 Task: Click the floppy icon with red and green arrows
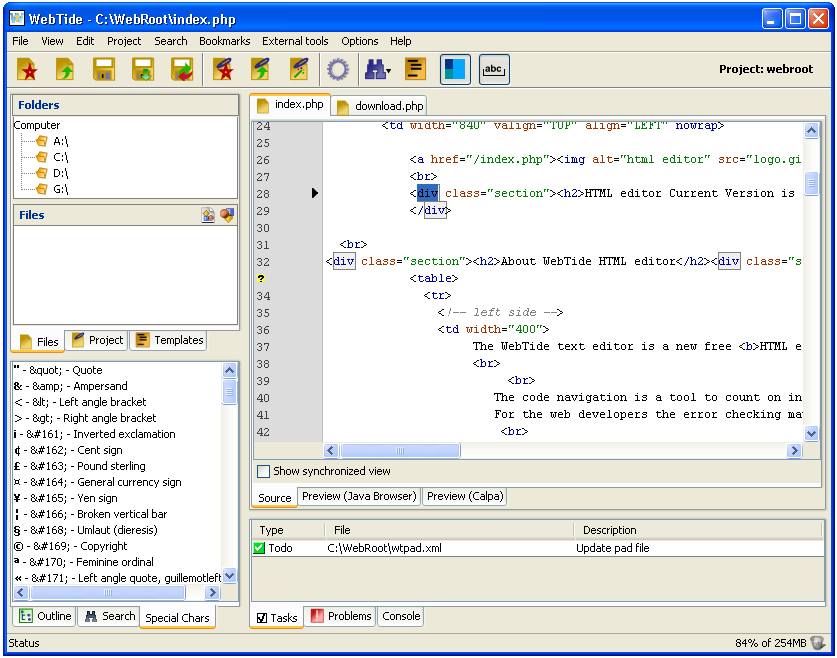(182, 69)
